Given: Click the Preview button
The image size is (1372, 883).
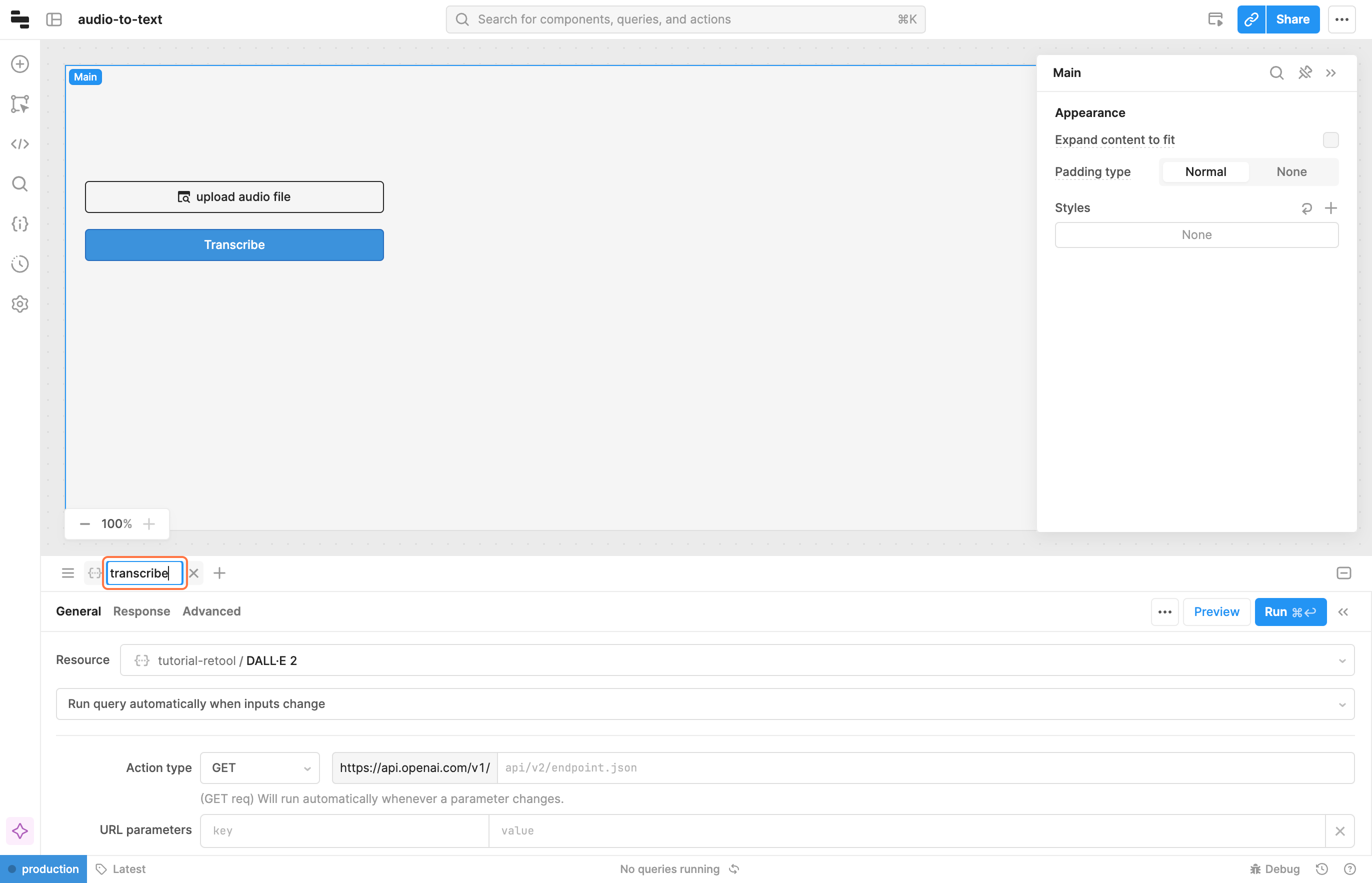Looking at the screenshot, I should tap(1216, 612).
